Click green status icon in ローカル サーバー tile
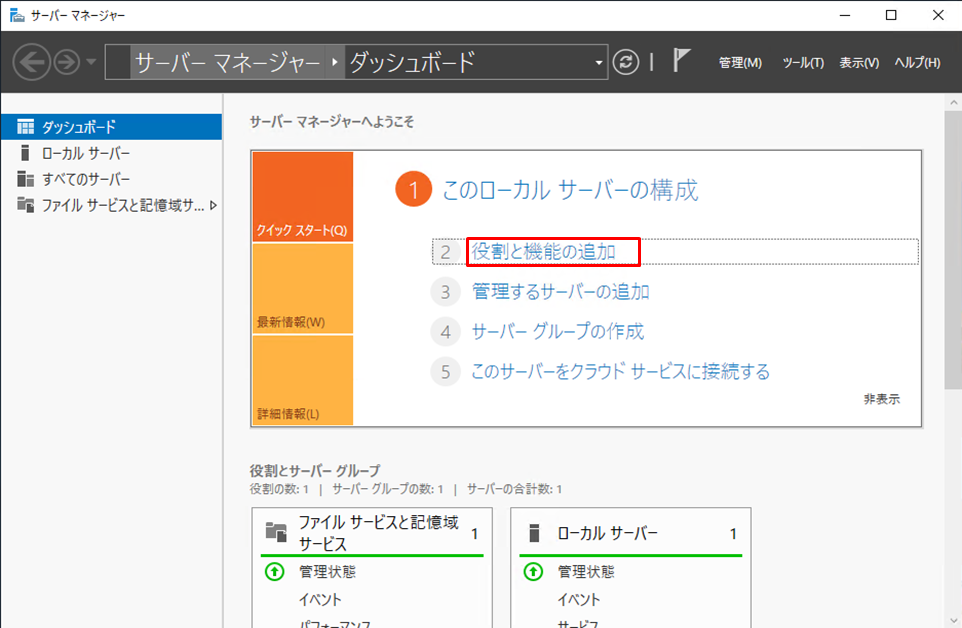 (534, 572)
